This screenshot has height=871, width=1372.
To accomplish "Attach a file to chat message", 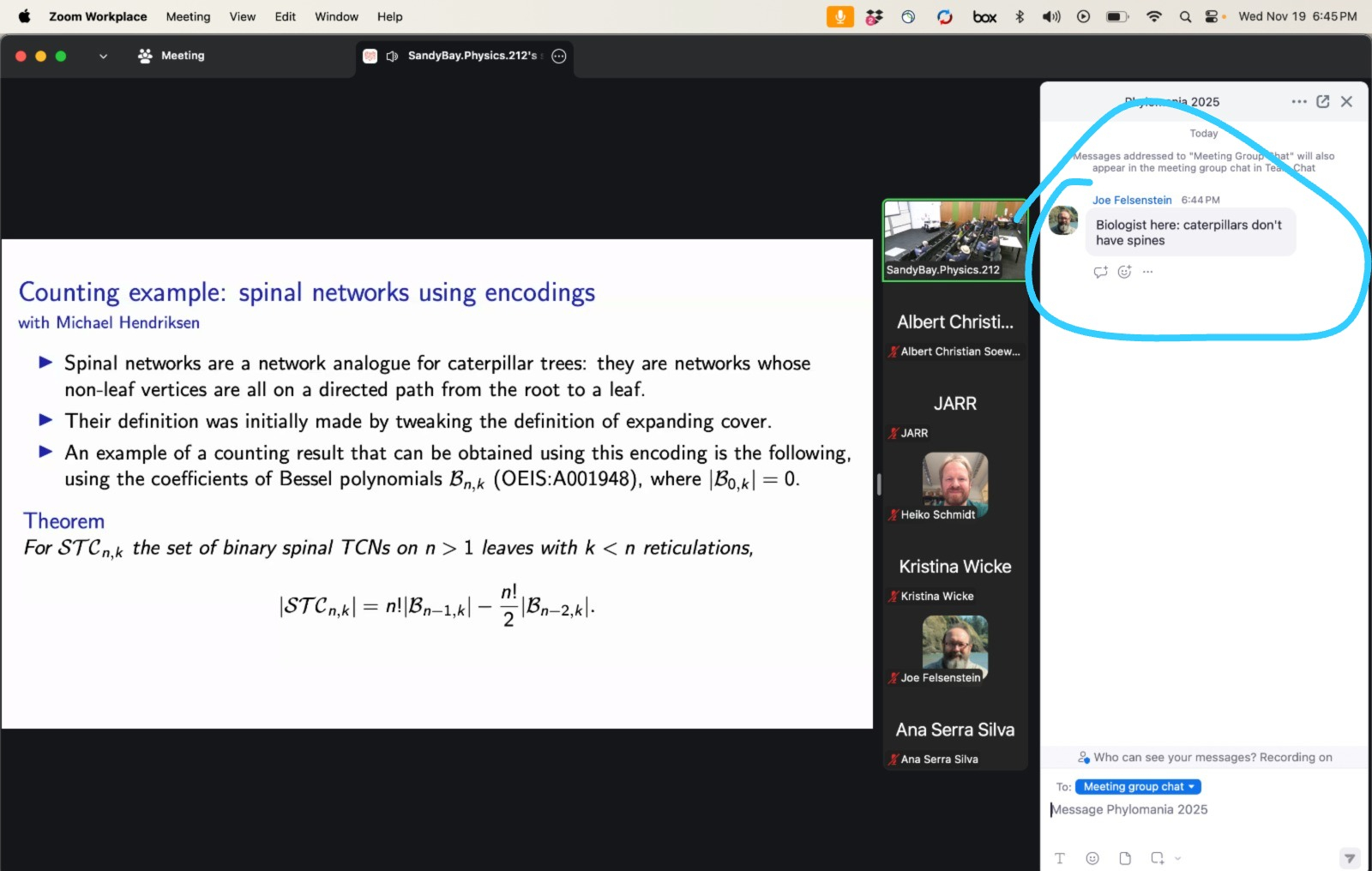I will [x=1125, y=858].
